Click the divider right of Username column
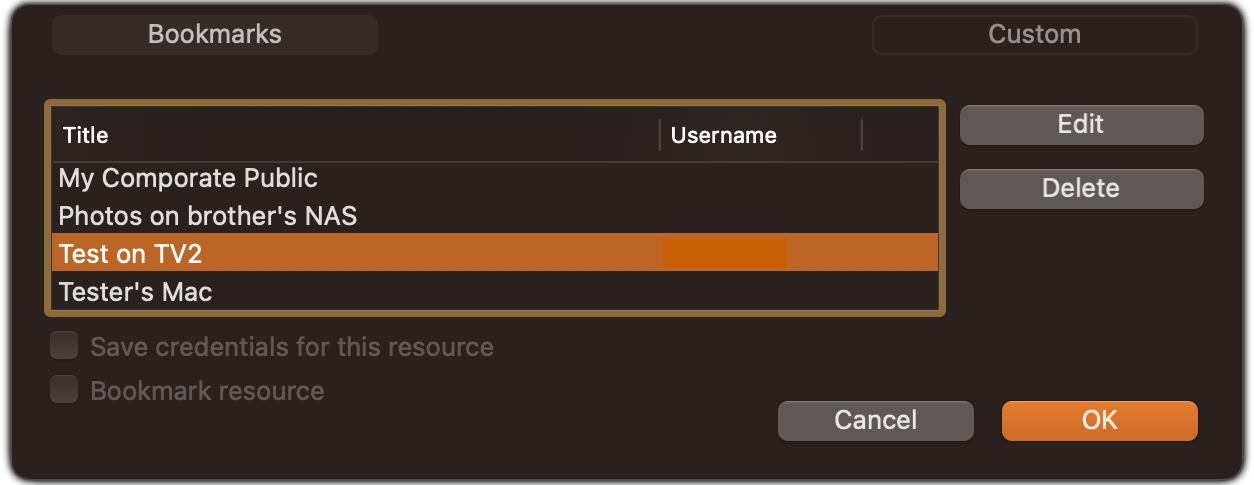This screenshot has width=1254, height=485. click(x=862, y=135)
